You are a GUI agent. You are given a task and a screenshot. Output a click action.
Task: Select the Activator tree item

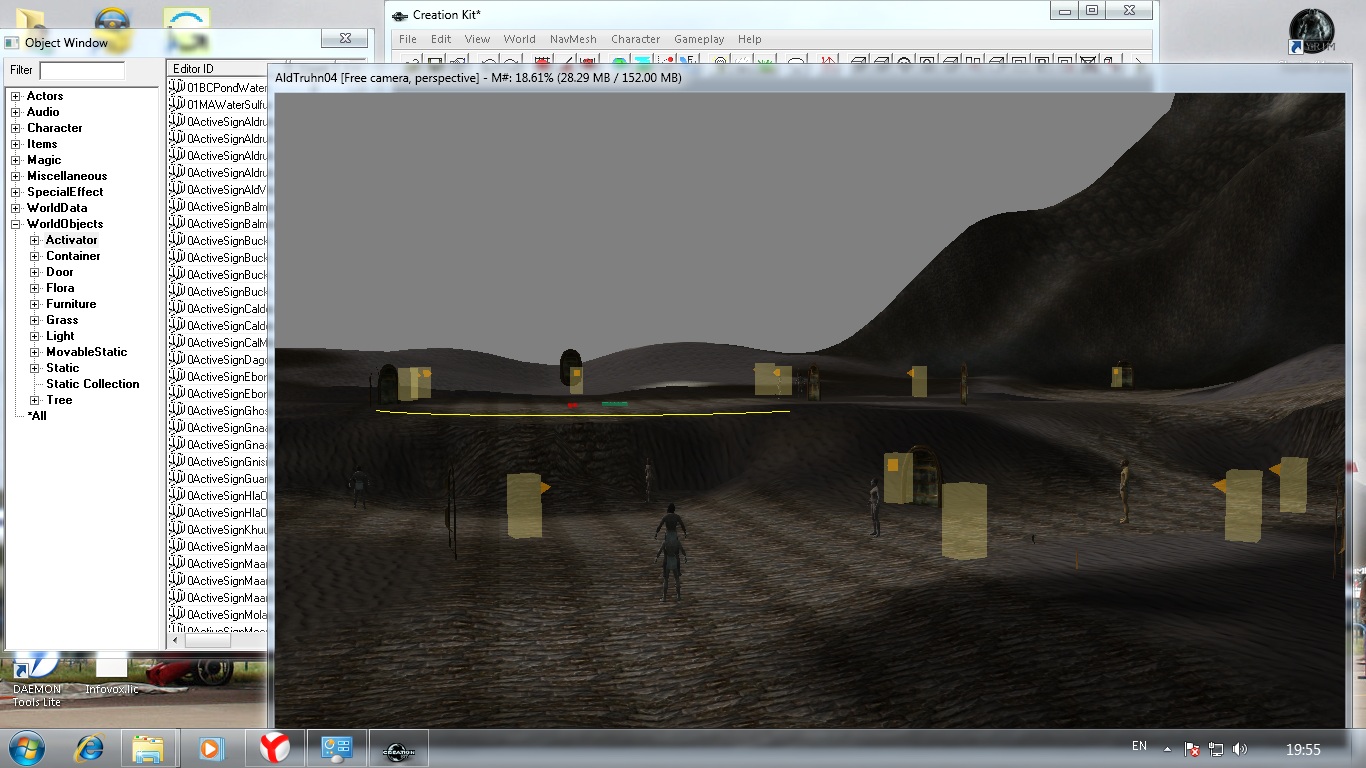72,240
